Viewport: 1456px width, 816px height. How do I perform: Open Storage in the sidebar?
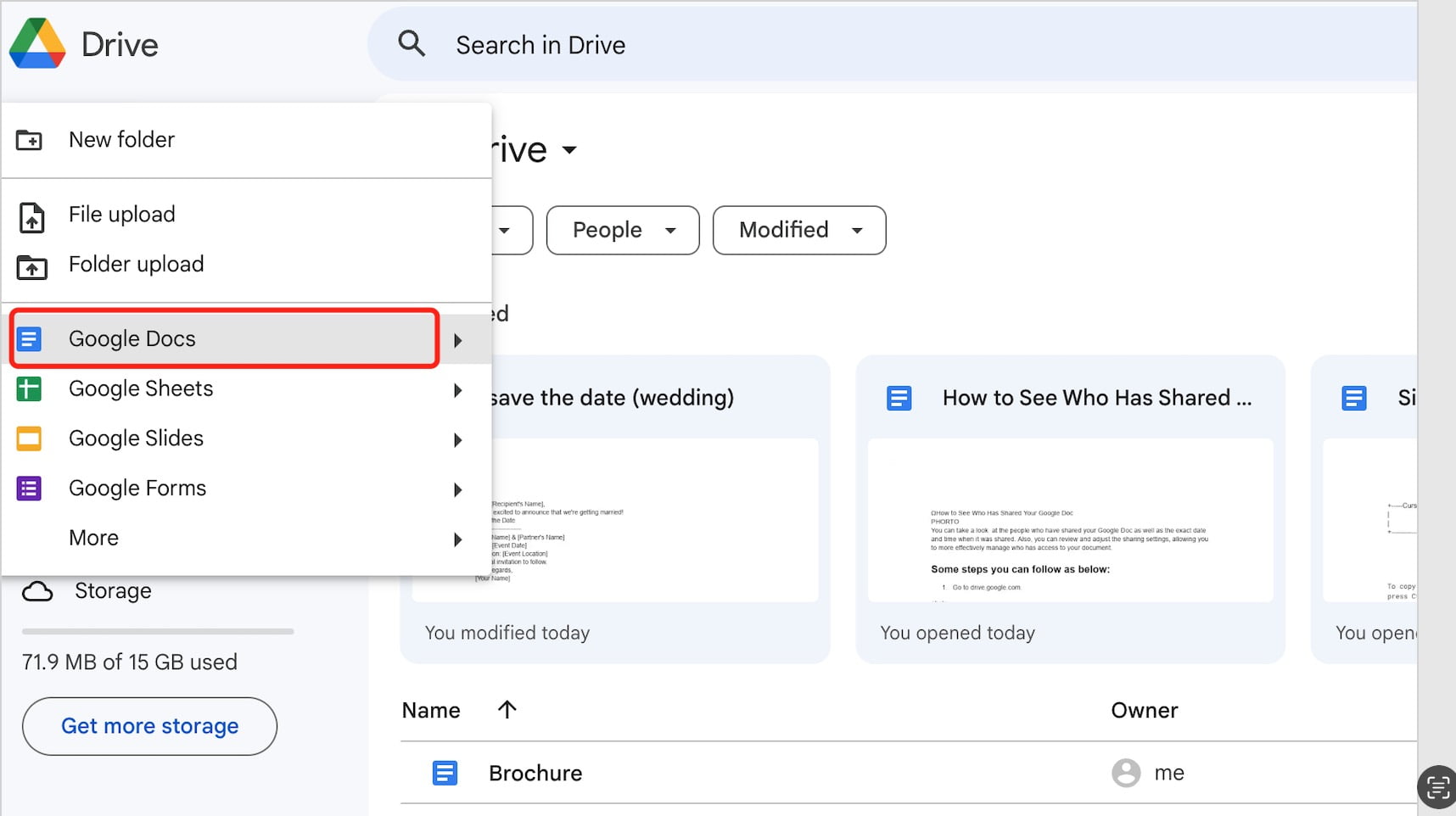(x=113, y=591)
